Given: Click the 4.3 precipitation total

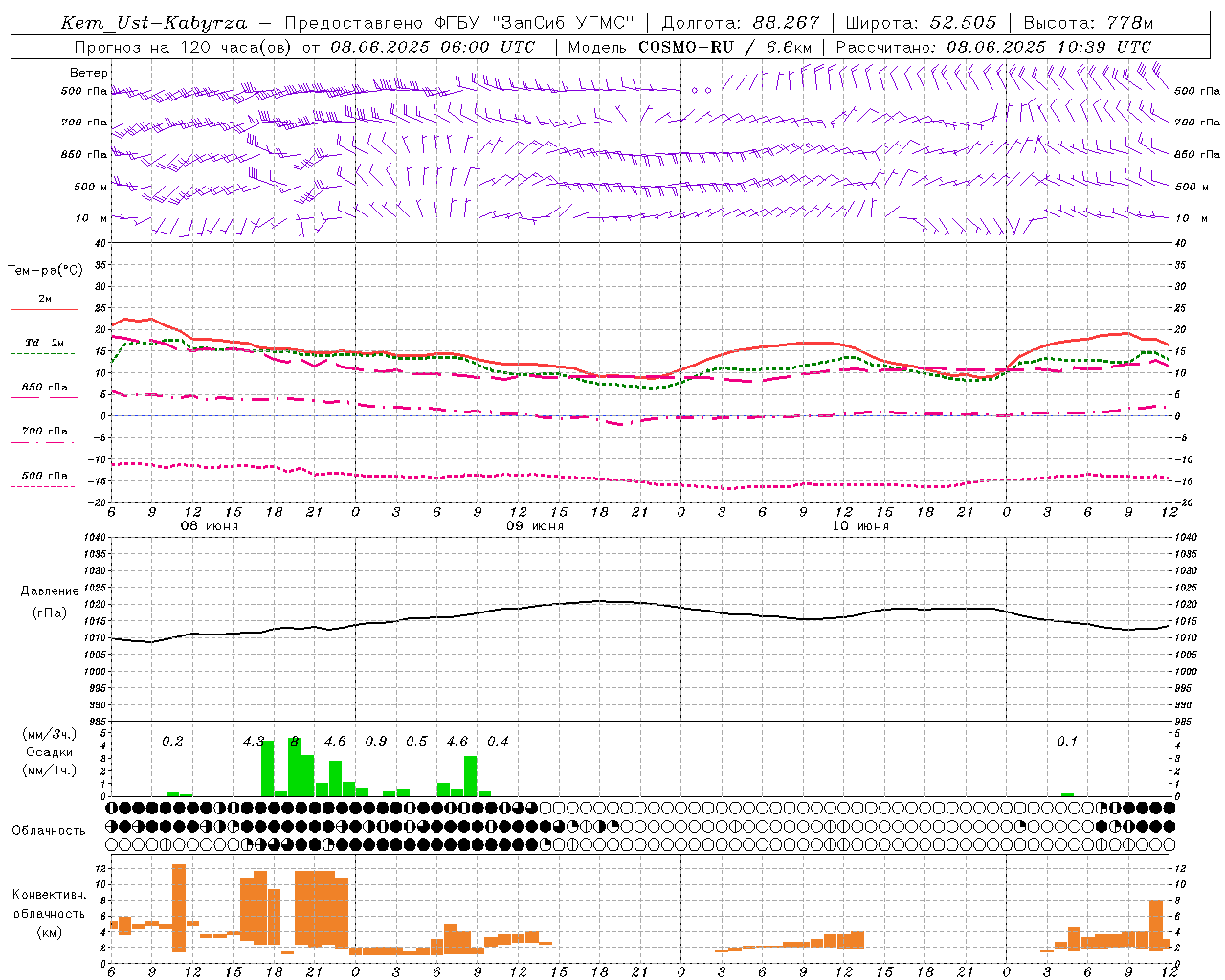Looking at the screenshot, I should 254,742.
